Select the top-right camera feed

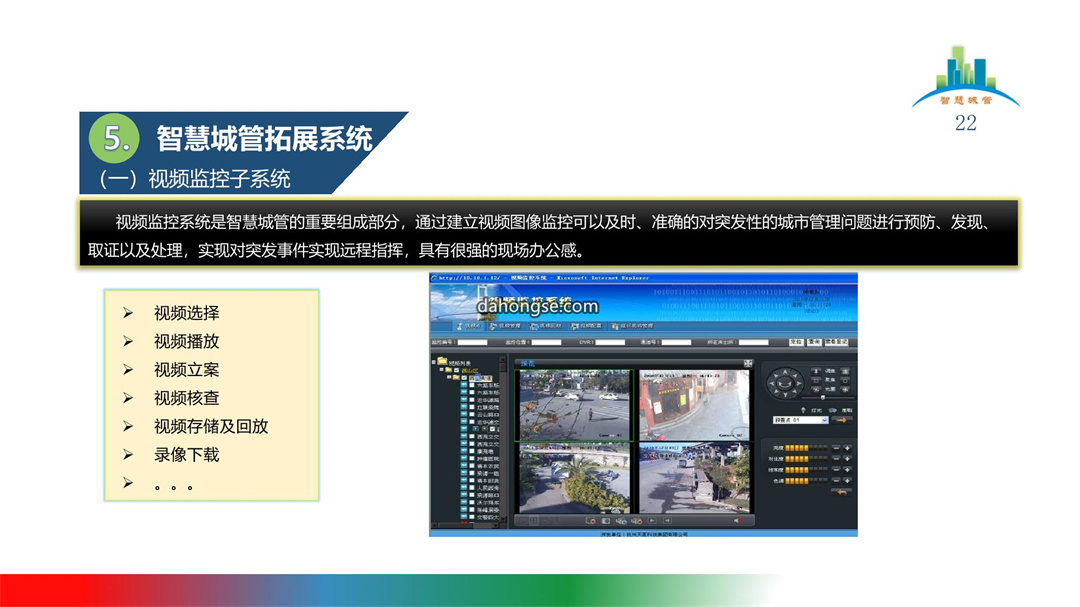coord(694,405)
